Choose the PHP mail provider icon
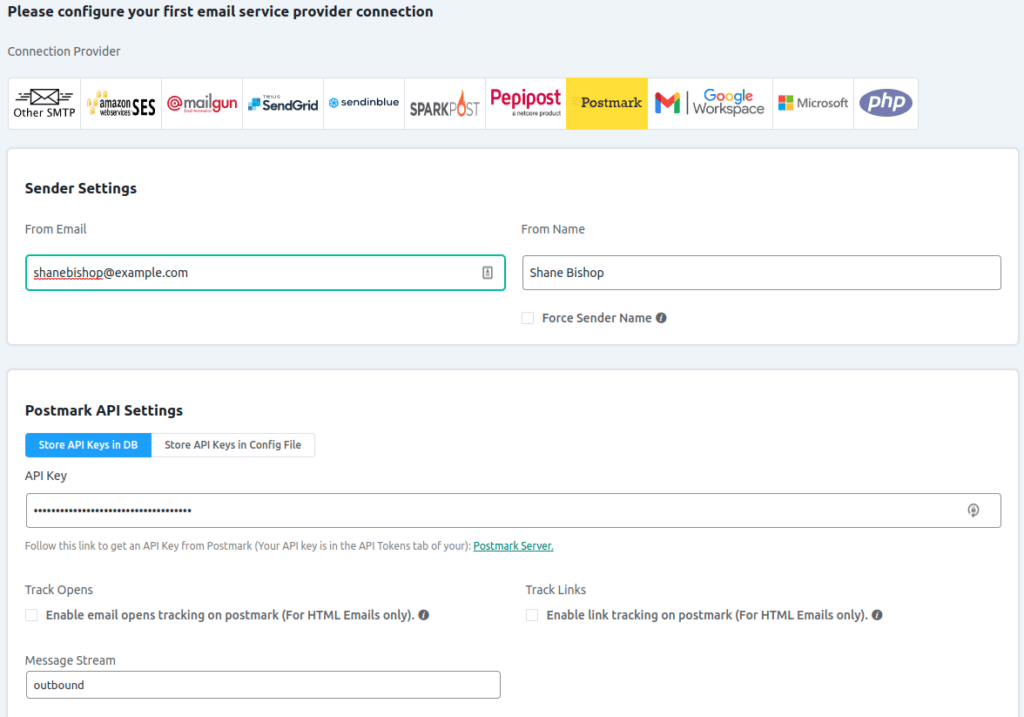The height and width of the screenshot is (717, 1024). pyautogui.click(x=886, y=104)
